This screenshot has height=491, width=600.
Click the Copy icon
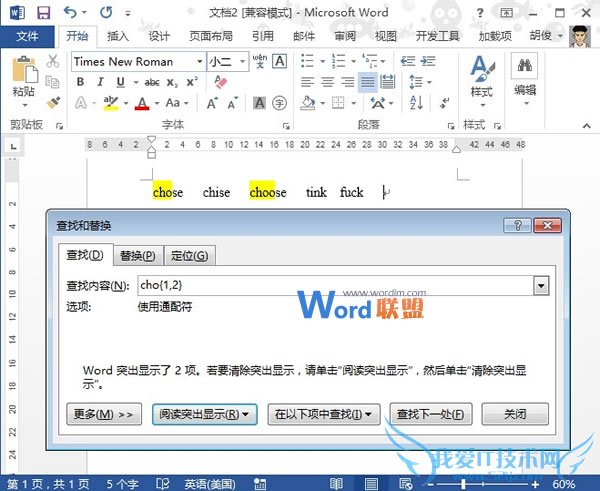[52, 82]
